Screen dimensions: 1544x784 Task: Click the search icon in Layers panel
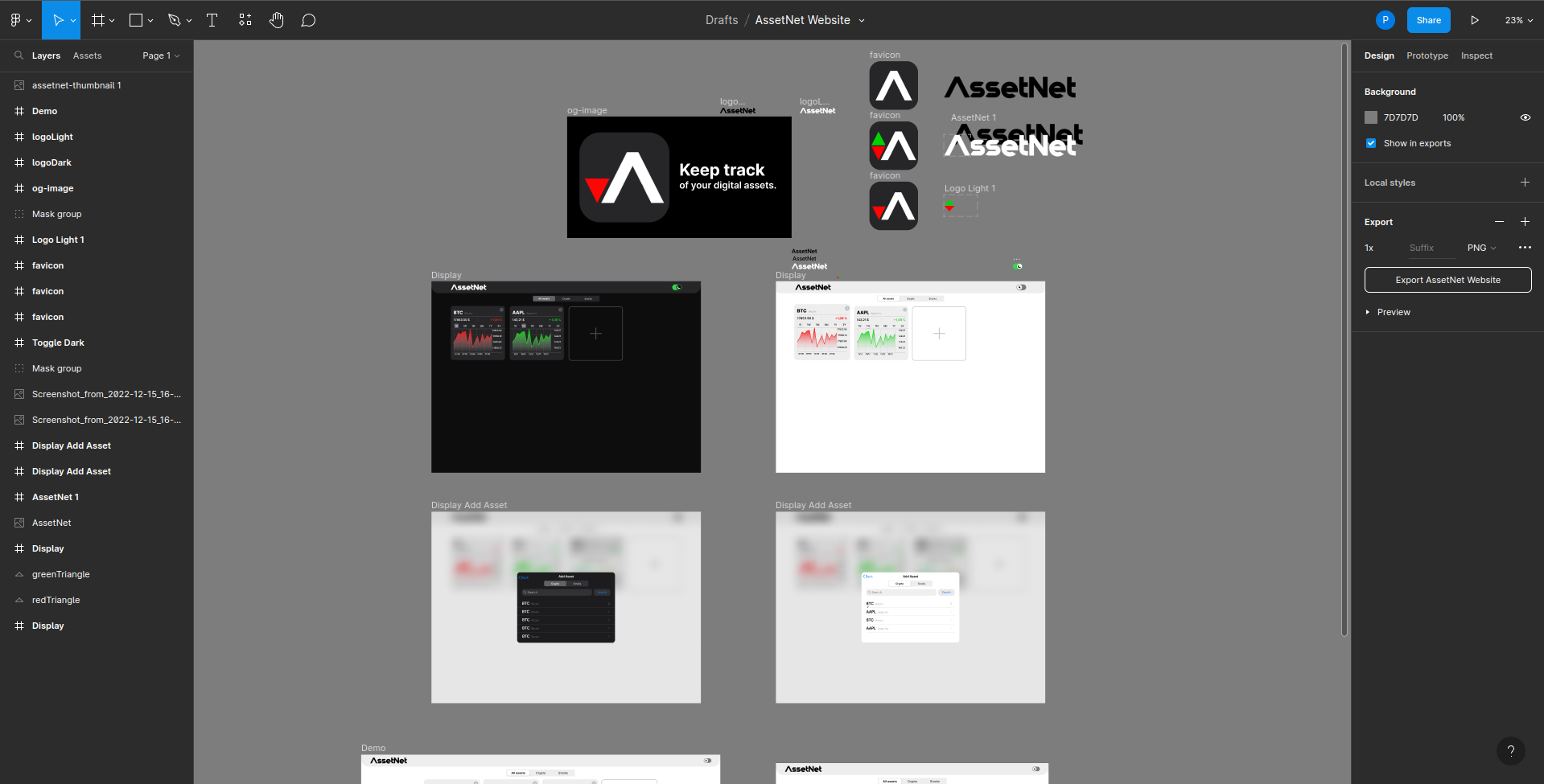(x=19, y=55)
